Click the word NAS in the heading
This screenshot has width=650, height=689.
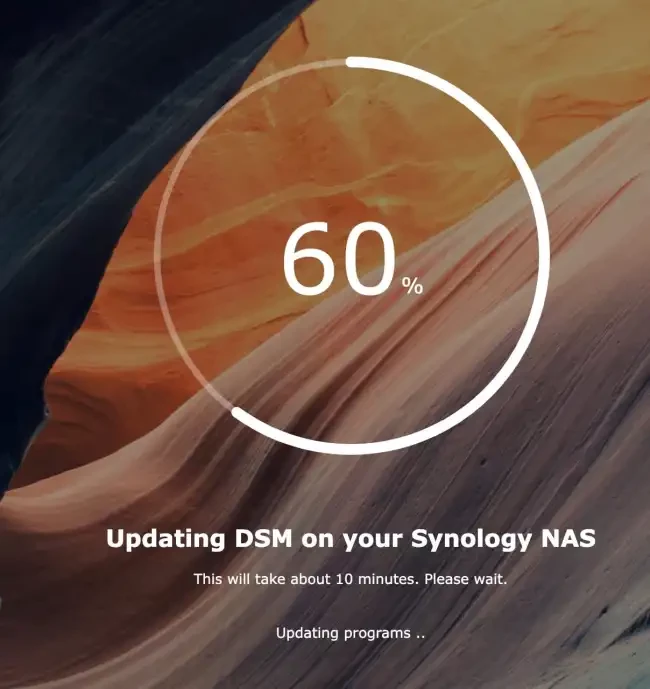(x=568, y=538)
